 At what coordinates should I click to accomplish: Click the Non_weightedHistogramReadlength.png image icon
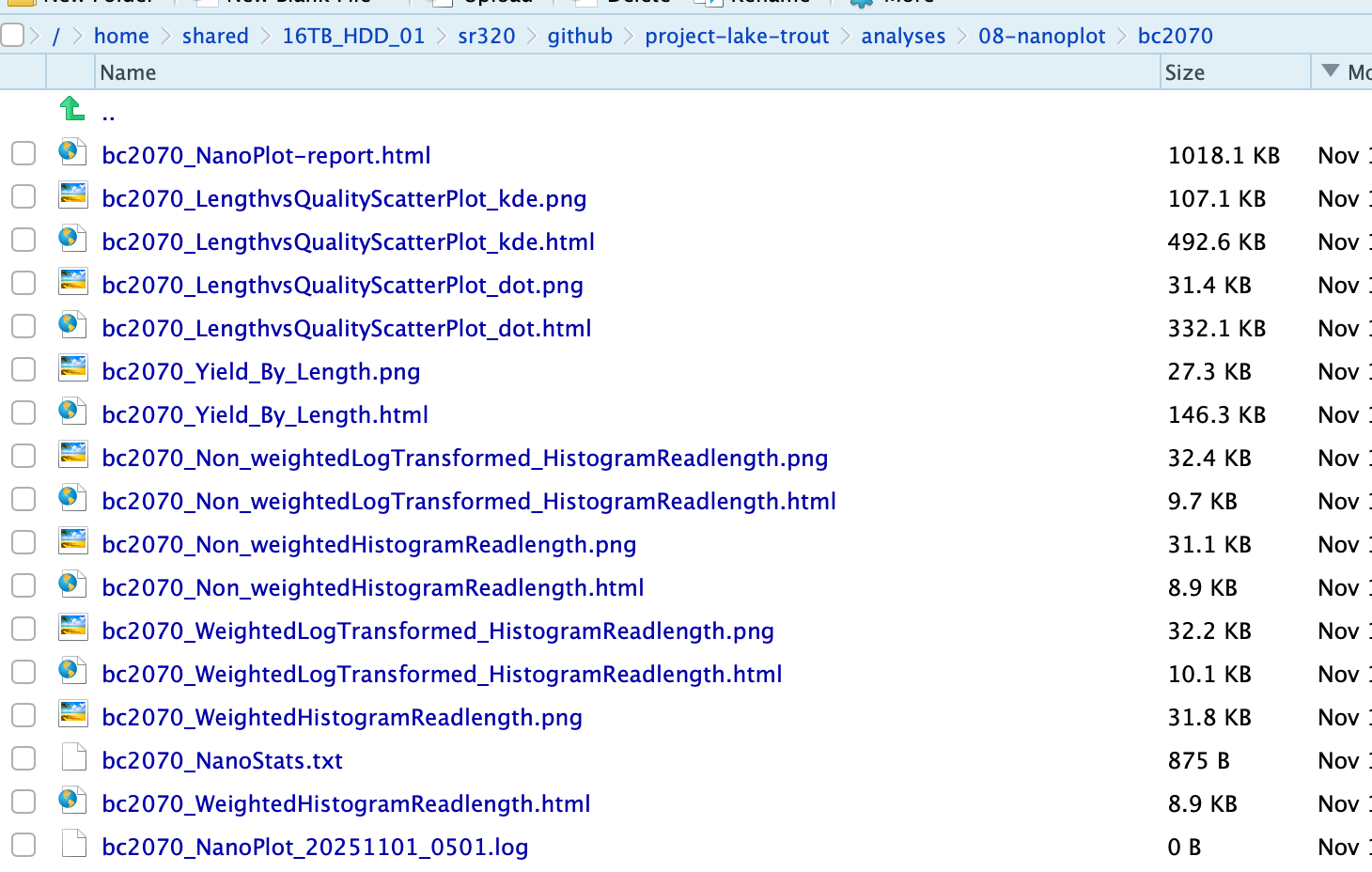72,540
